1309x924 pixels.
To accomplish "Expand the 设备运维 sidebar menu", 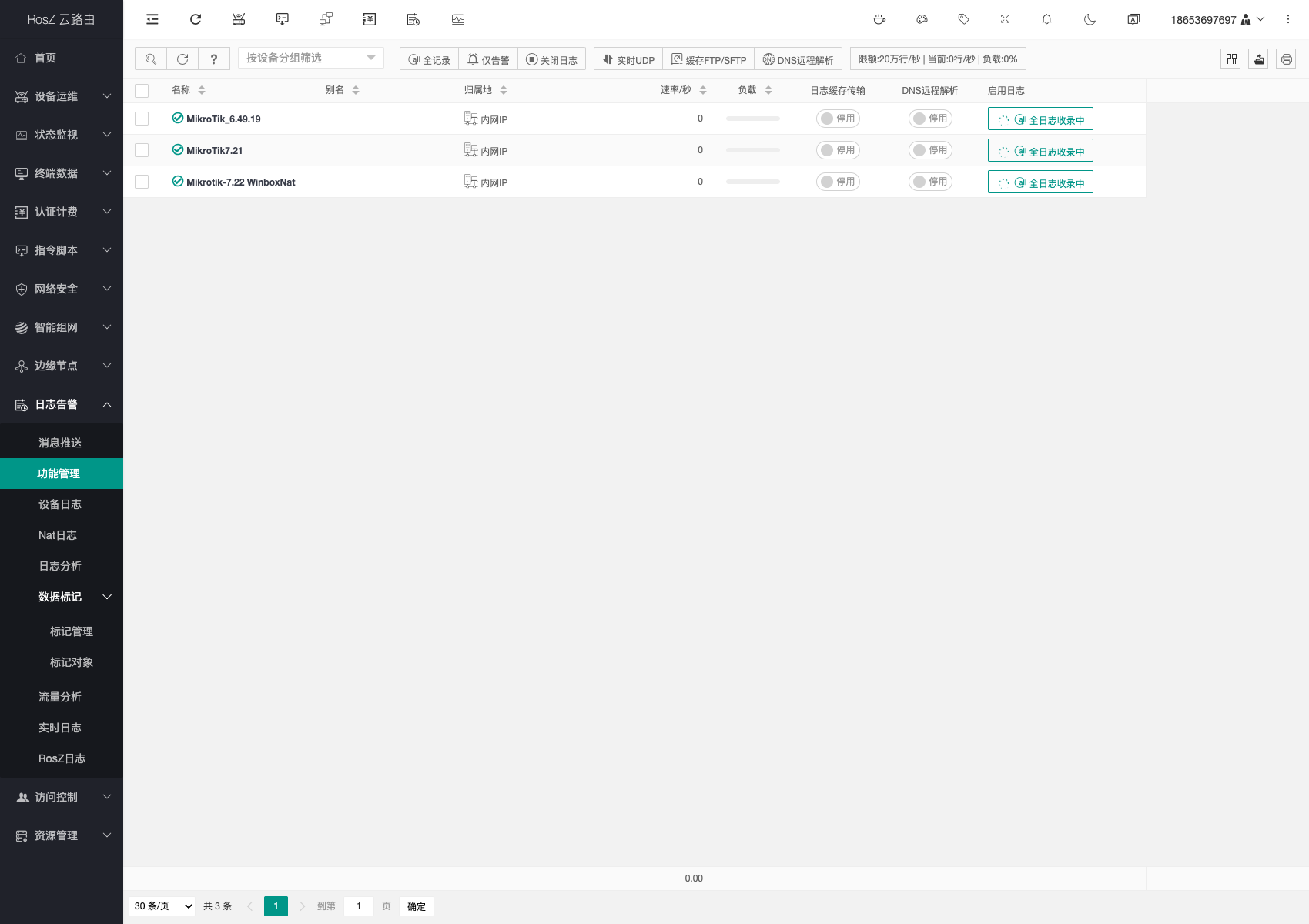I will (x=62, y=96).
